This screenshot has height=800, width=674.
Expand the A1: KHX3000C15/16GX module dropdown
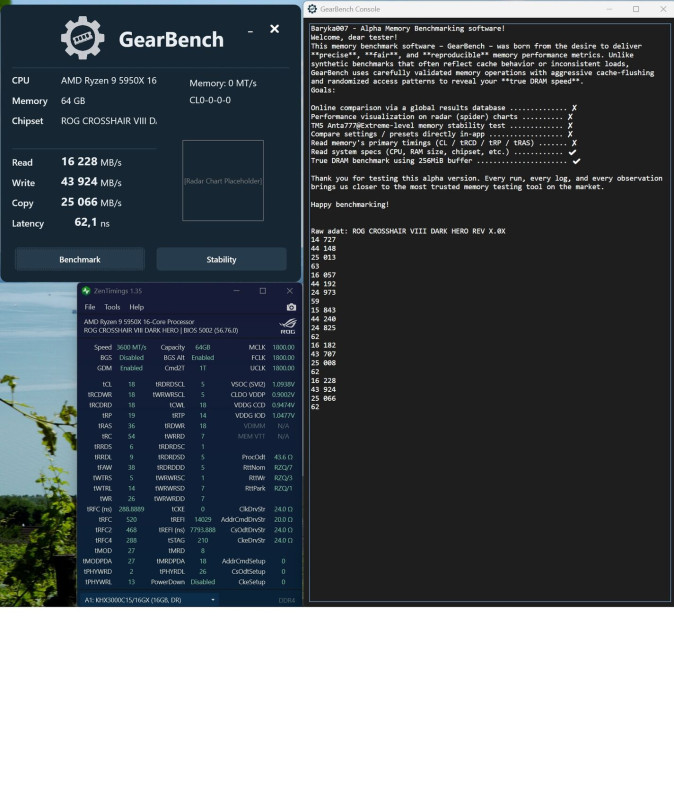tap(149, 600)
